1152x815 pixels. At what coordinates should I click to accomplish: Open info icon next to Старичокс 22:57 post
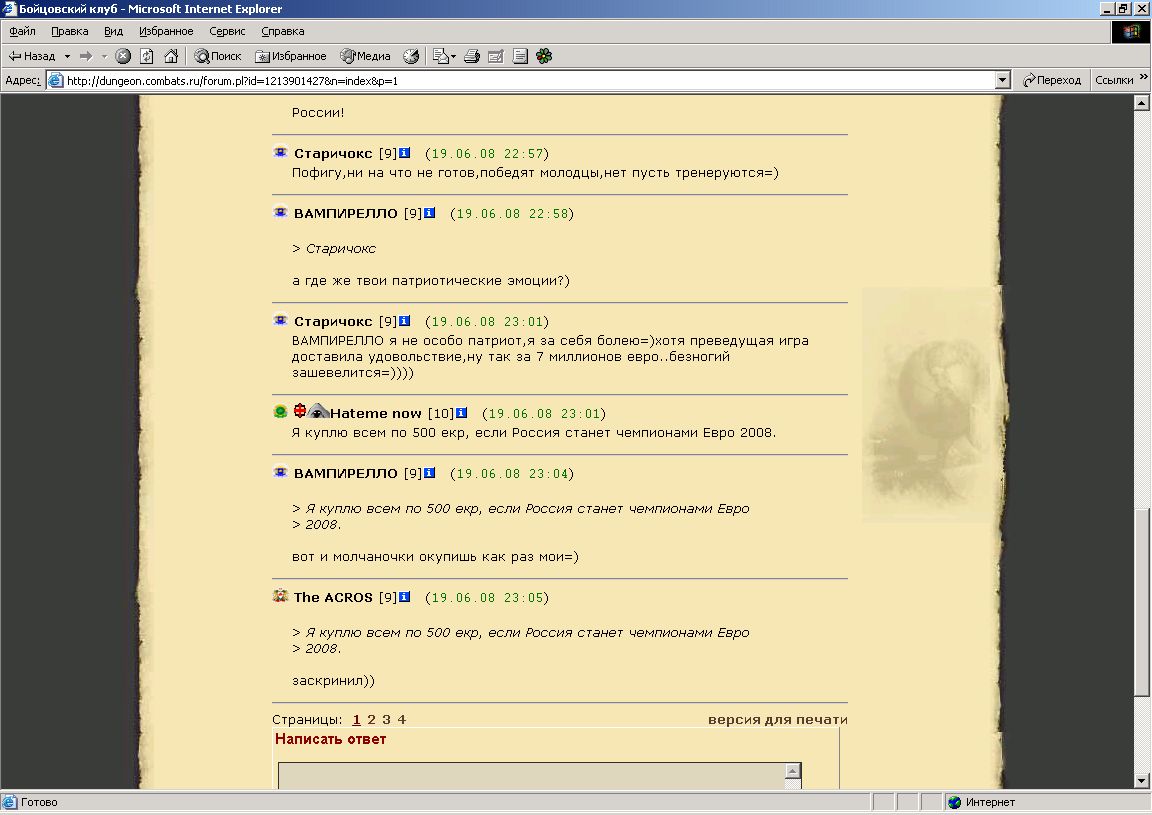[404, 153]
